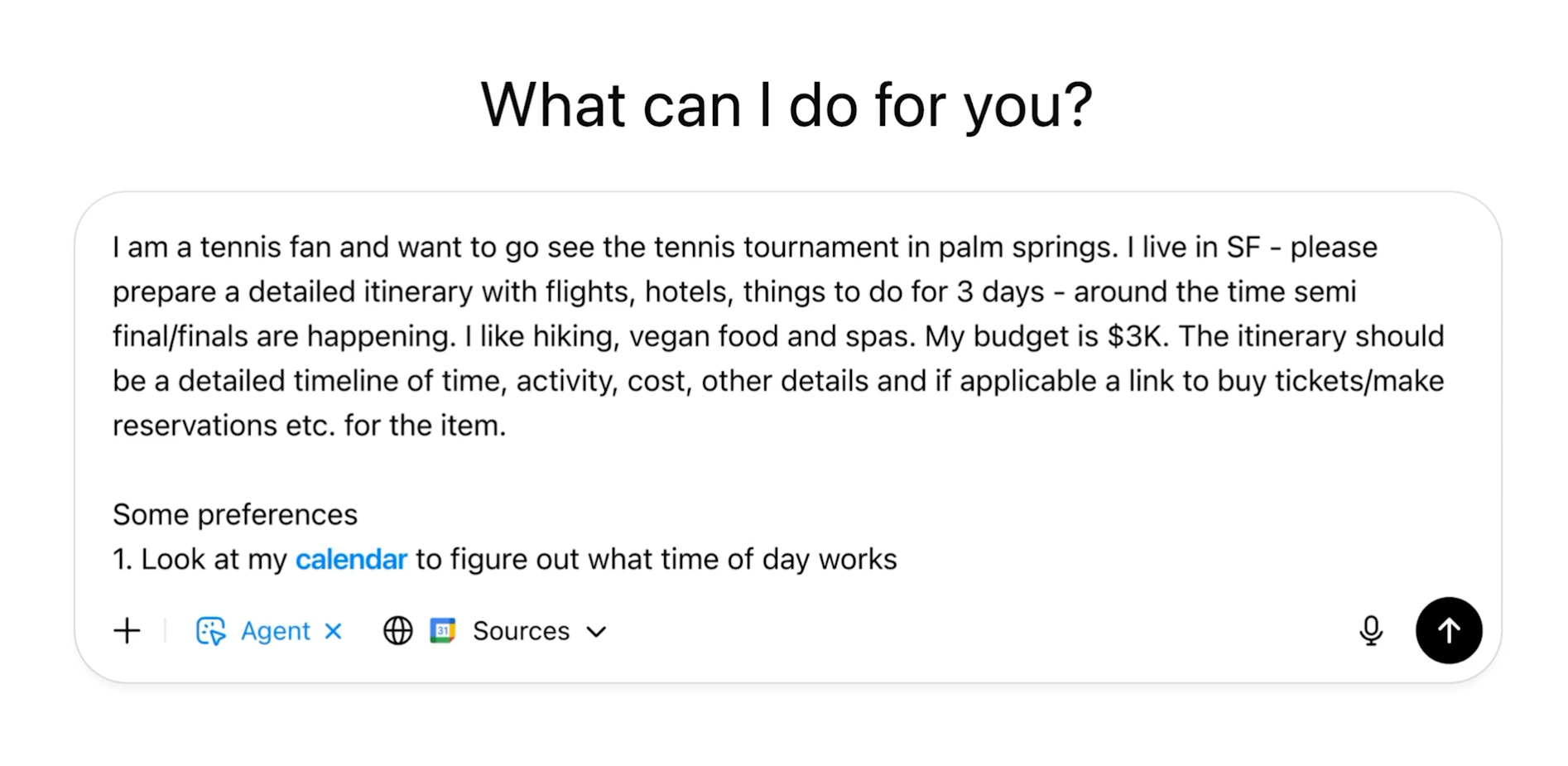Open the blue calendar link
This screenshot has height=766, width=1568.
coord(351,560)
